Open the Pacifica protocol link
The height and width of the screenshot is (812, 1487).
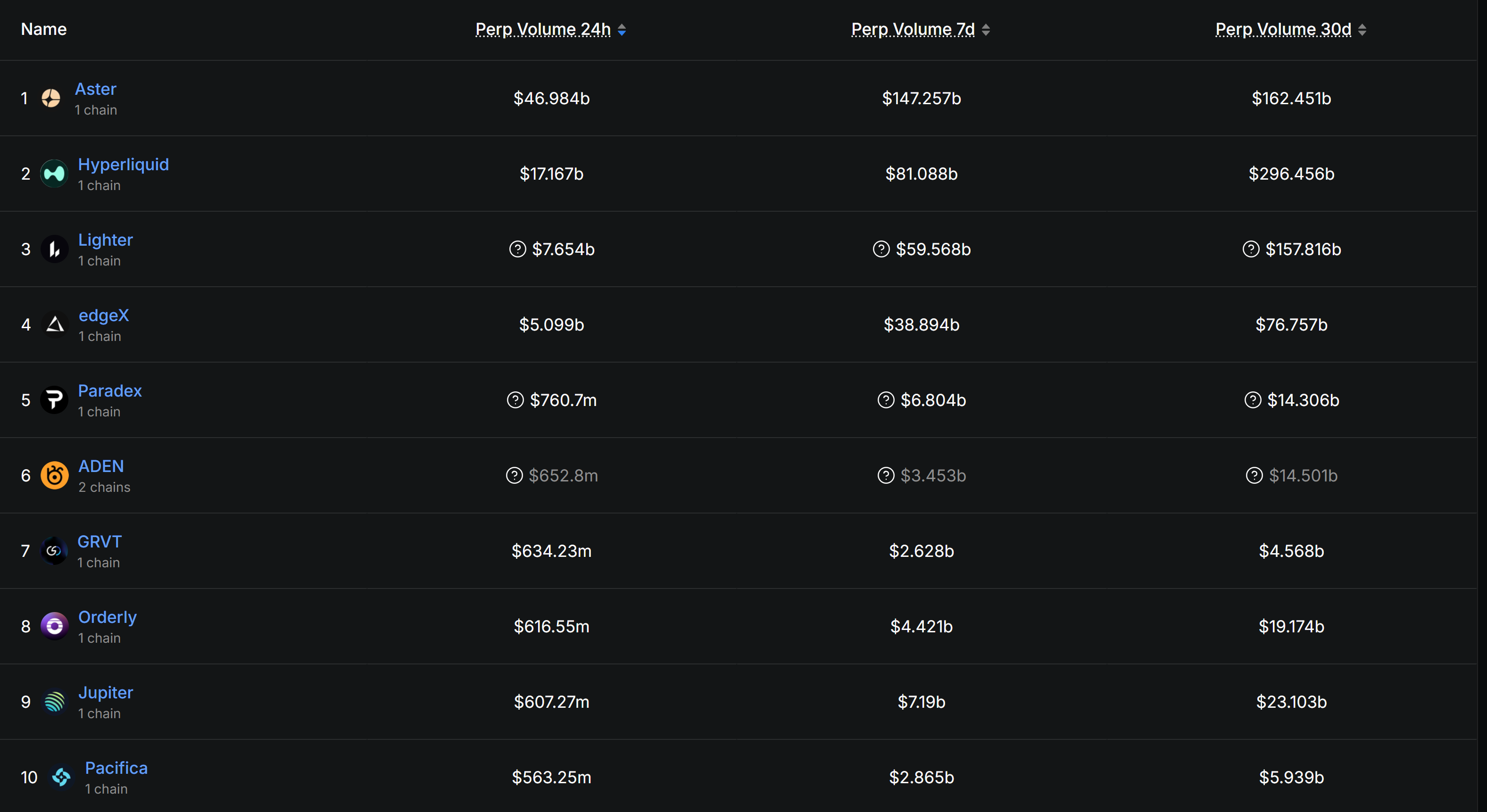pos(116,768)
